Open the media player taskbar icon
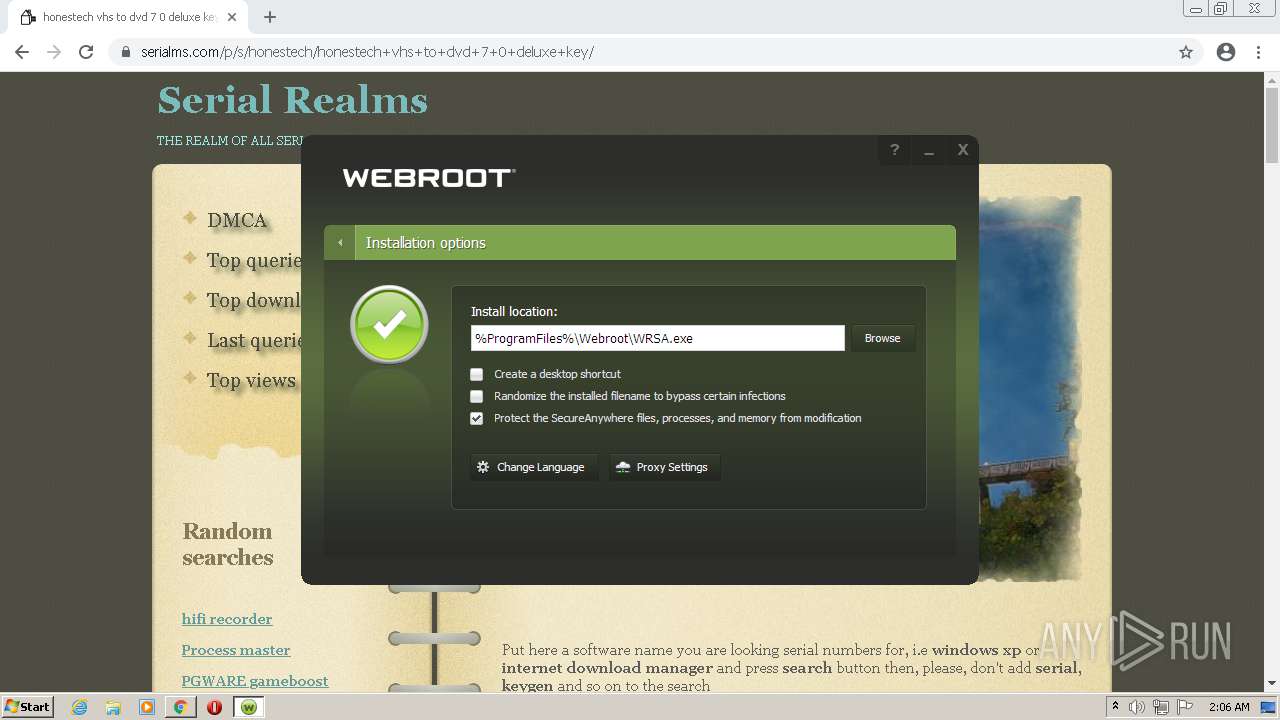1280x720 pixels. (x=147, y=707)
